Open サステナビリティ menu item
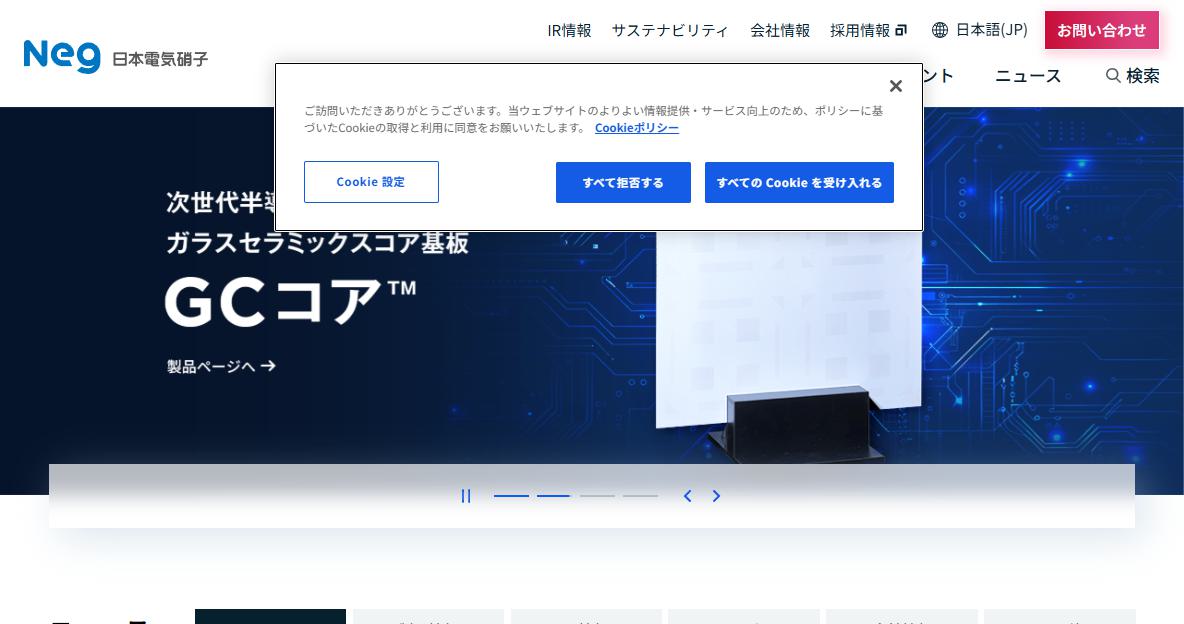This screenshot has height=624, width=1184. coord(670,30)
